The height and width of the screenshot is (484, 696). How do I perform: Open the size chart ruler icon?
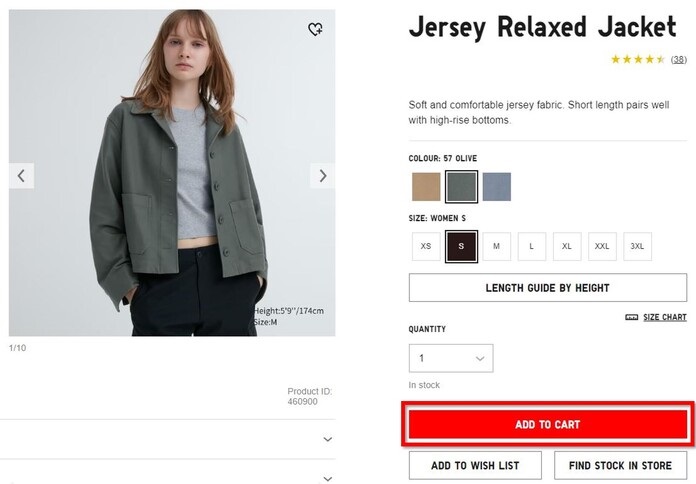[x=631, y=317]
